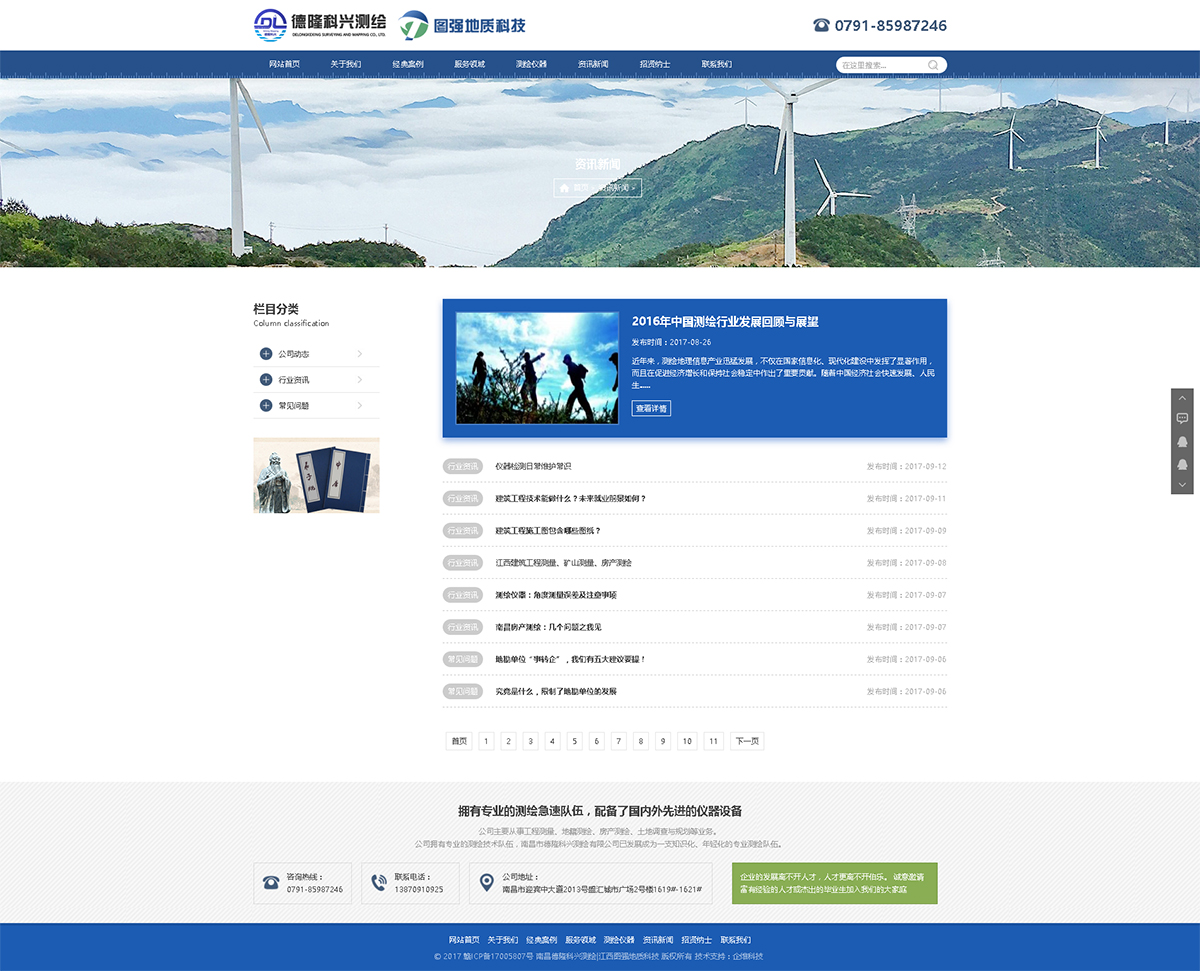Click the phone icon beside 0791-85987246 in header

[x=821, y=25]
